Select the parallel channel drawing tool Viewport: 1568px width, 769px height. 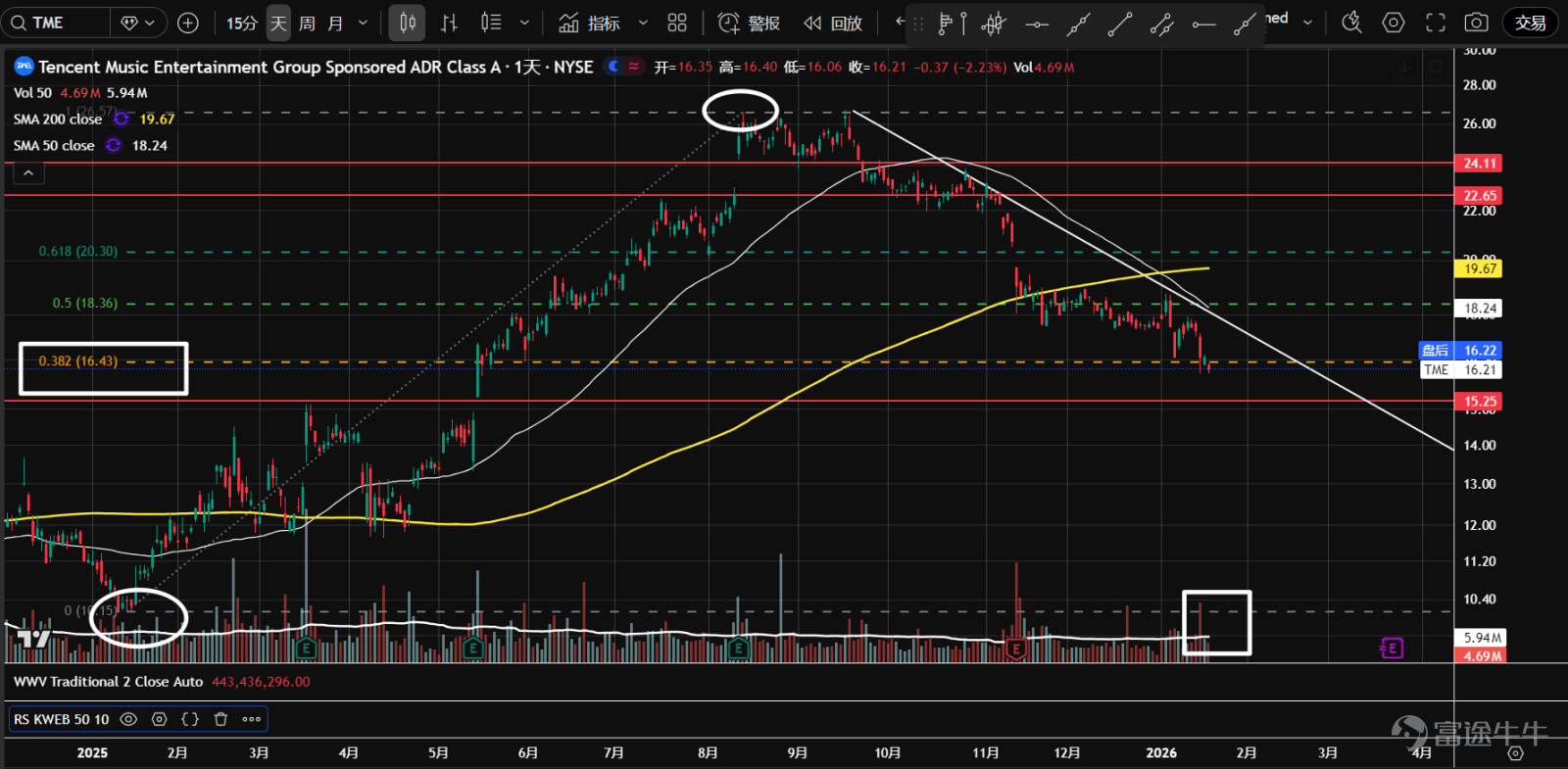[1162, 24]
